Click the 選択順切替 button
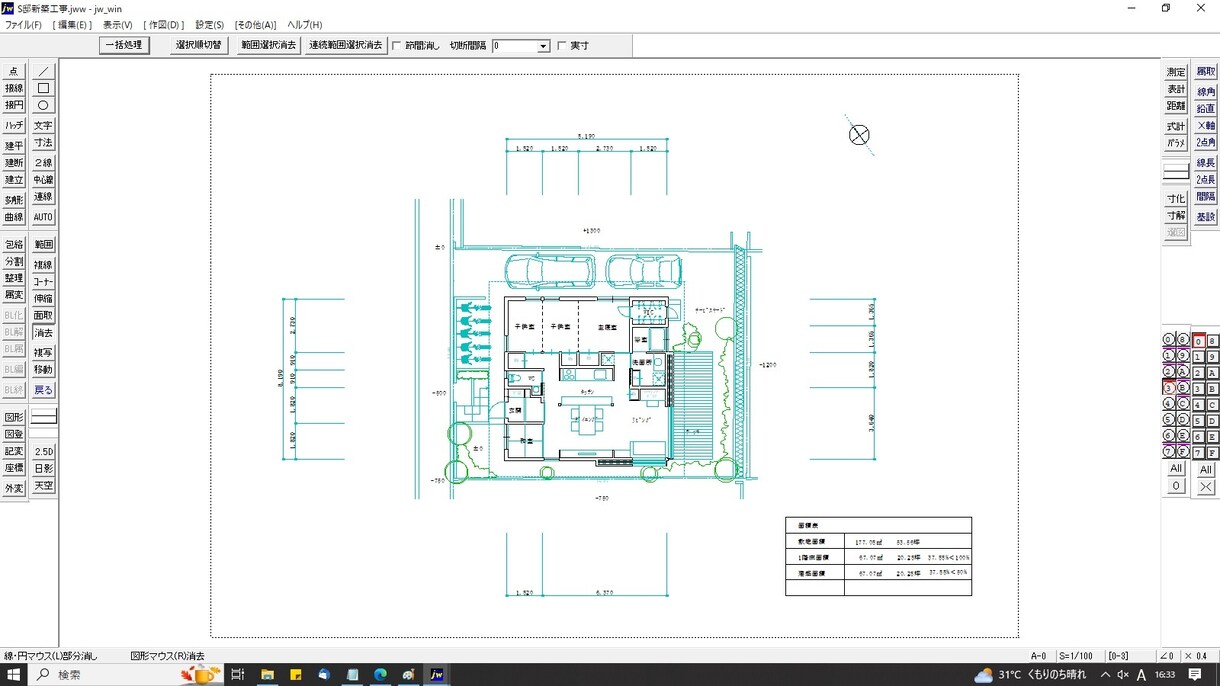 click(x=198, y=45)
